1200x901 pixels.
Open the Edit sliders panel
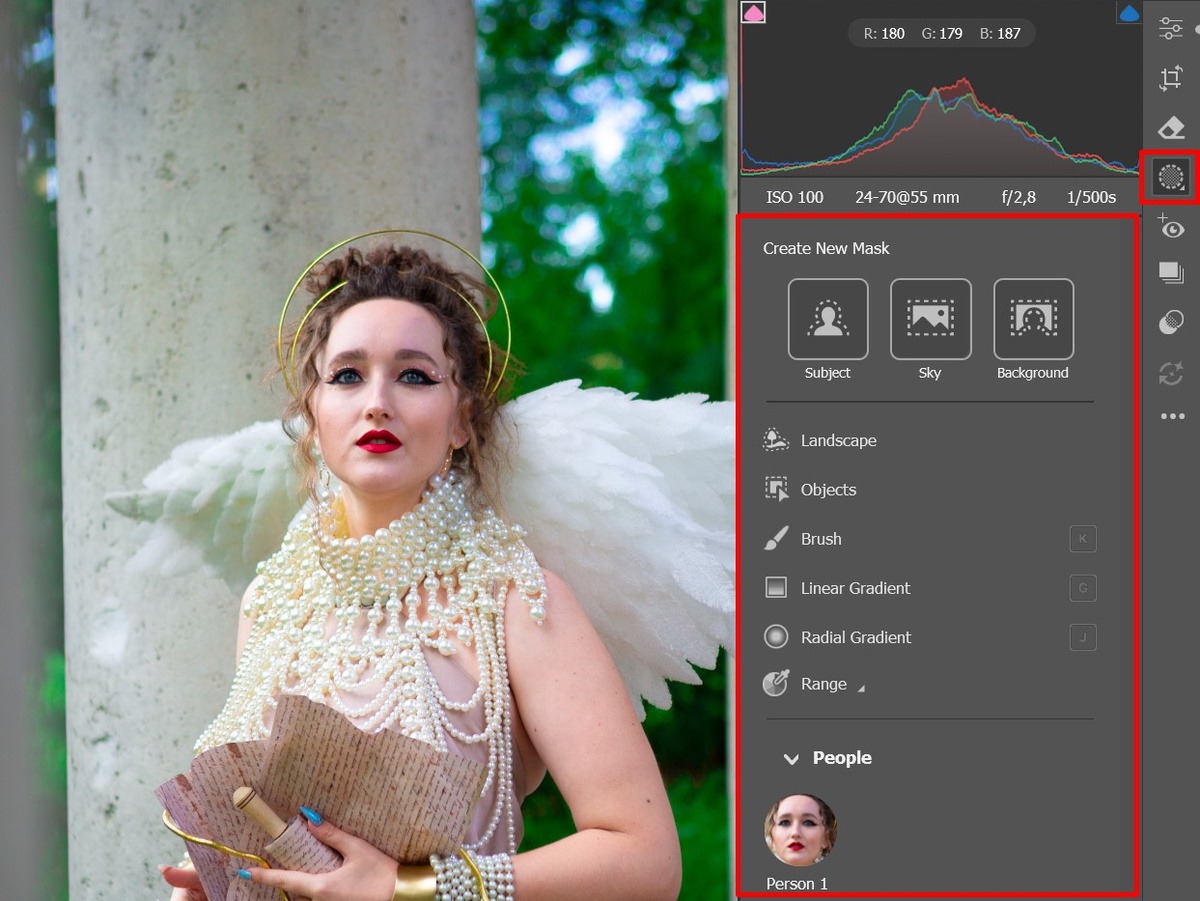(1171, 29)
